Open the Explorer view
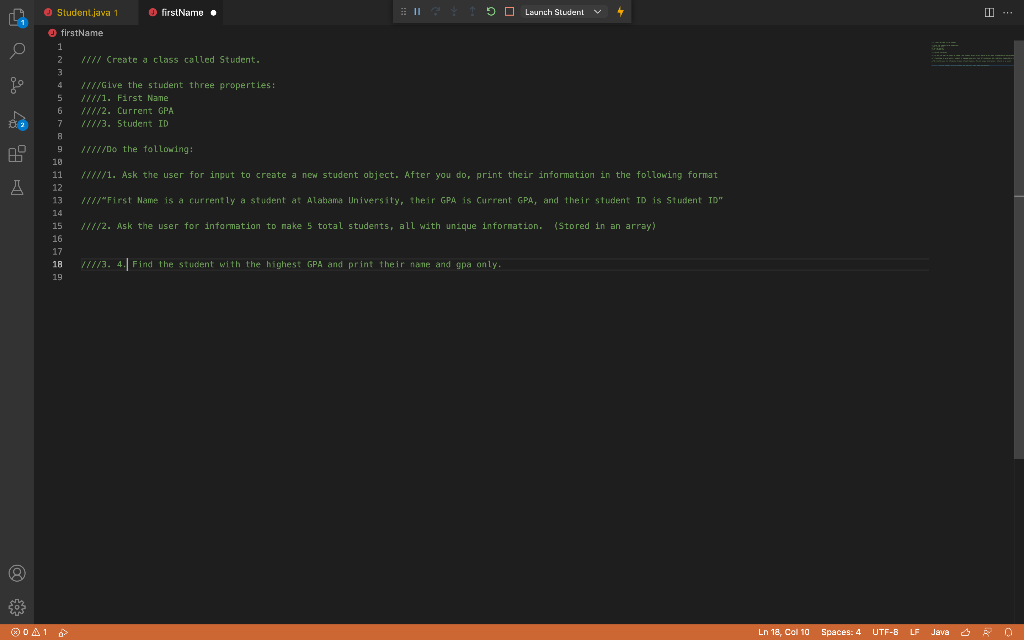The height and width of the screenshot is (640, 1024). click(x=16, y=18)
